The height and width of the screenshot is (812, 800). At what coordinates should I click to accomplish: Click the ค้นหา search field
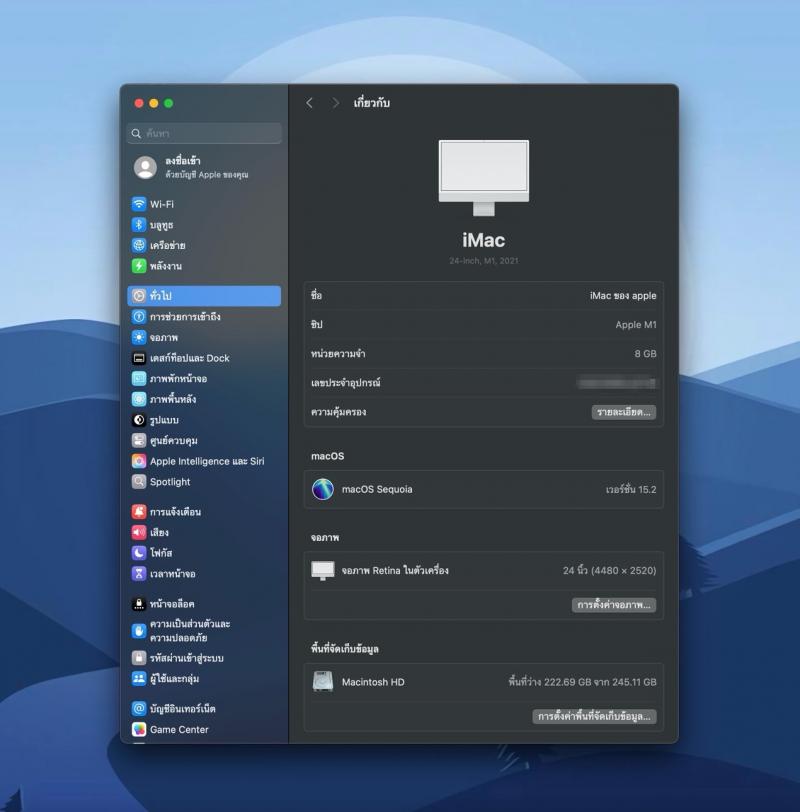(x=205, y=133)
